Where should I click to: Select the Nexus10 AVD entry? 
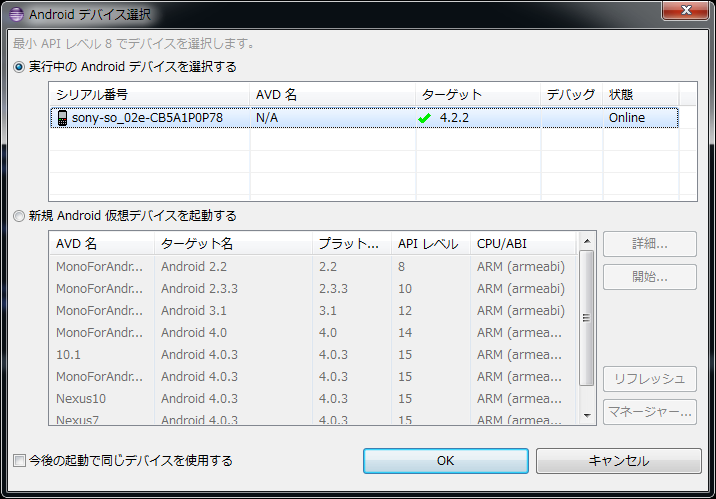pyautogui.click(x=313, y=399)
